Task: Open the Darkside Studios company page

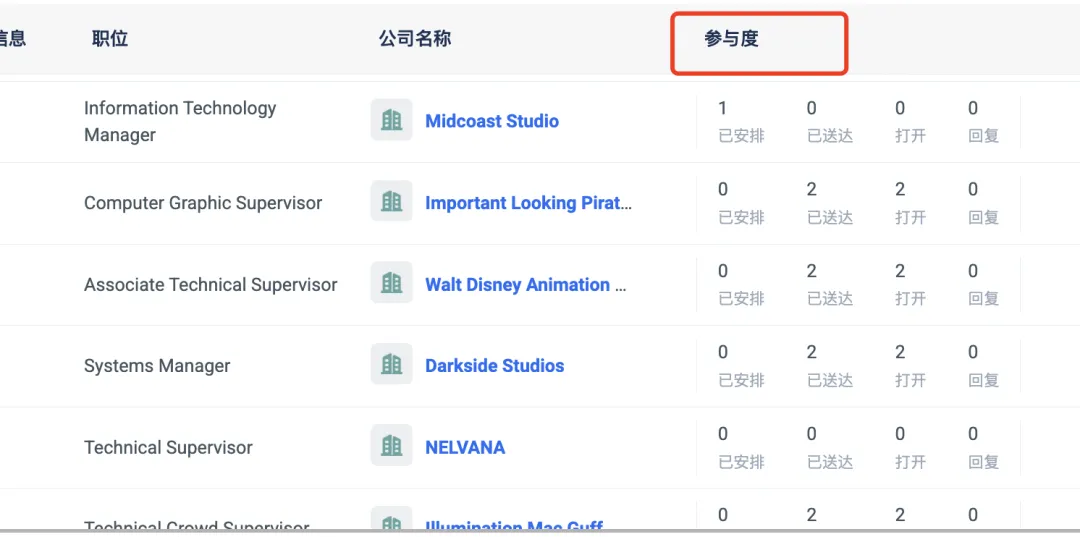Action: pyautogui.click(x=494, y=366)
